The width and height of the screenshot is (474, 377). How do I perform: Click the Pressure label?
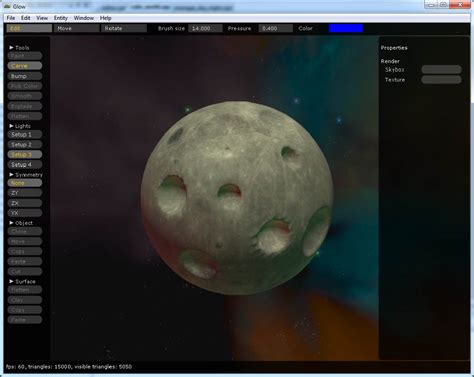(x=239, y=28)
